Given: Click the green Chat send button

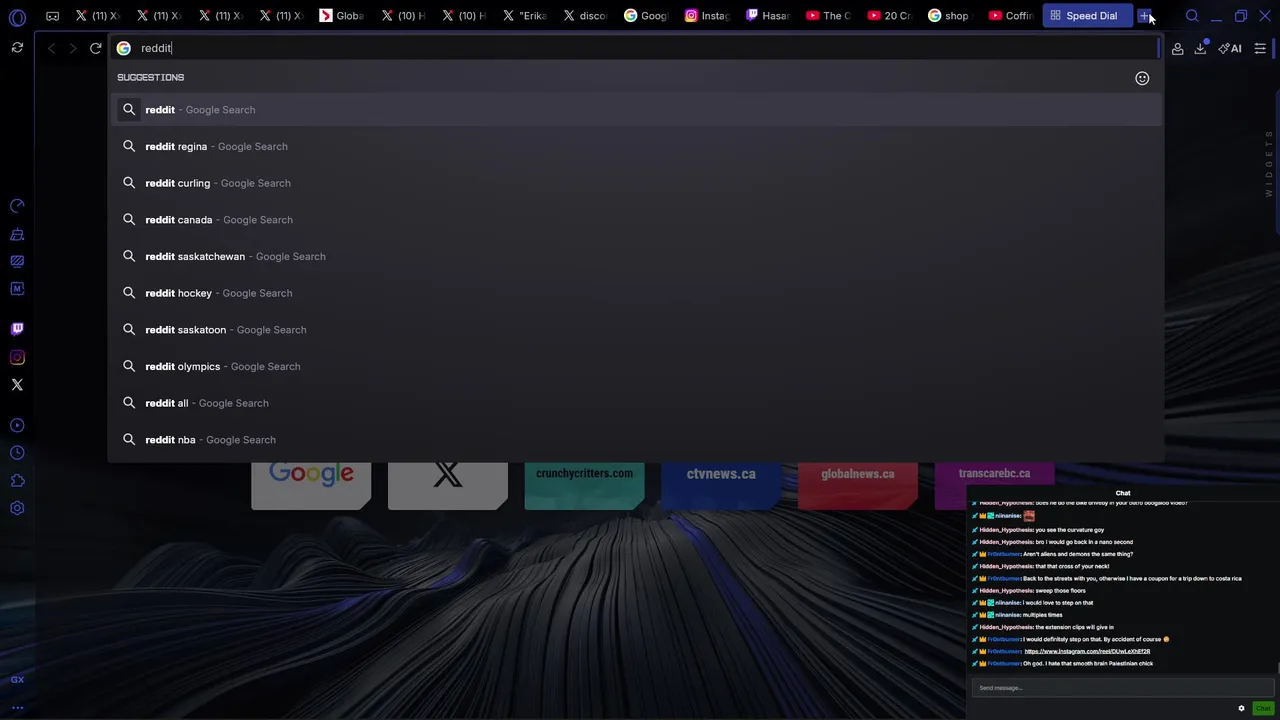Looking at the screenshot, I should pyautogui.click(x=1263, y=708).
